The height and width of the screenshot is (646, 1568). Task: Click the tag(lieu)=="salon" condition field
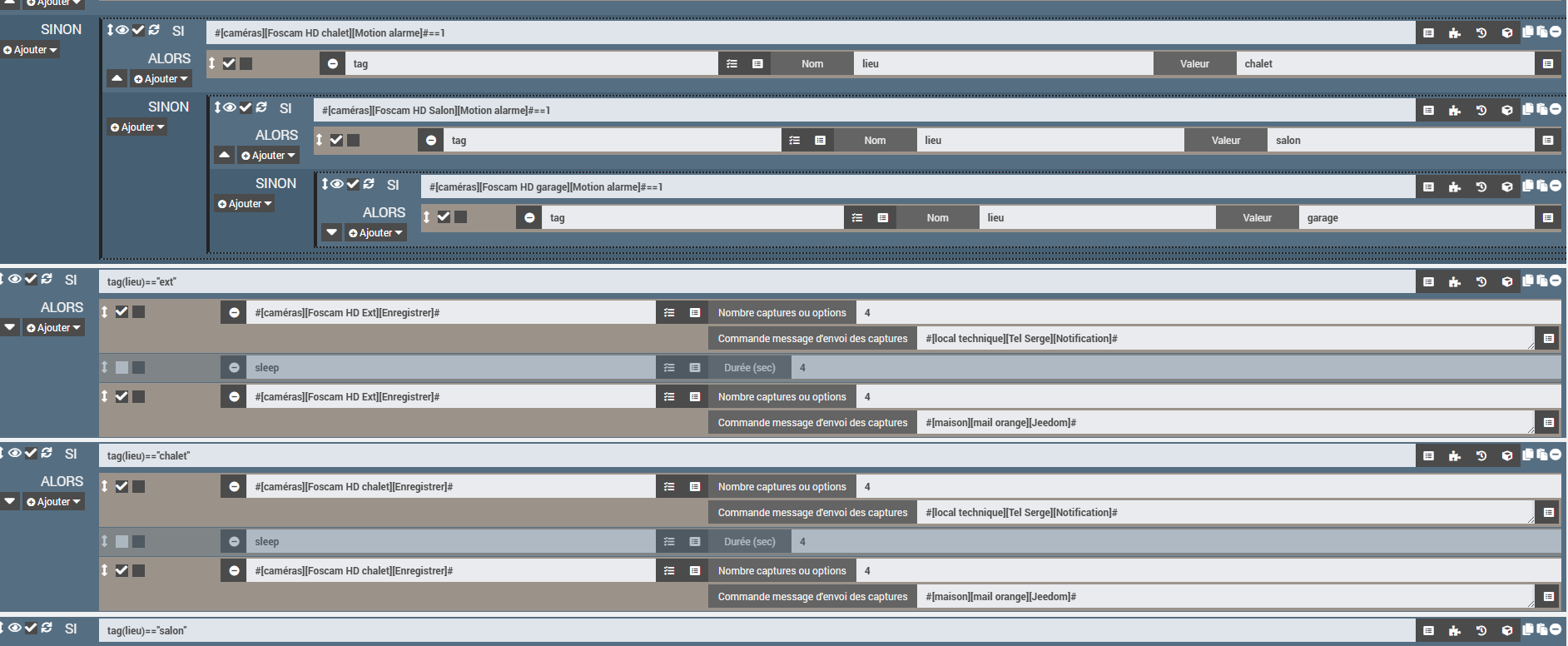[x=757, y=631]
